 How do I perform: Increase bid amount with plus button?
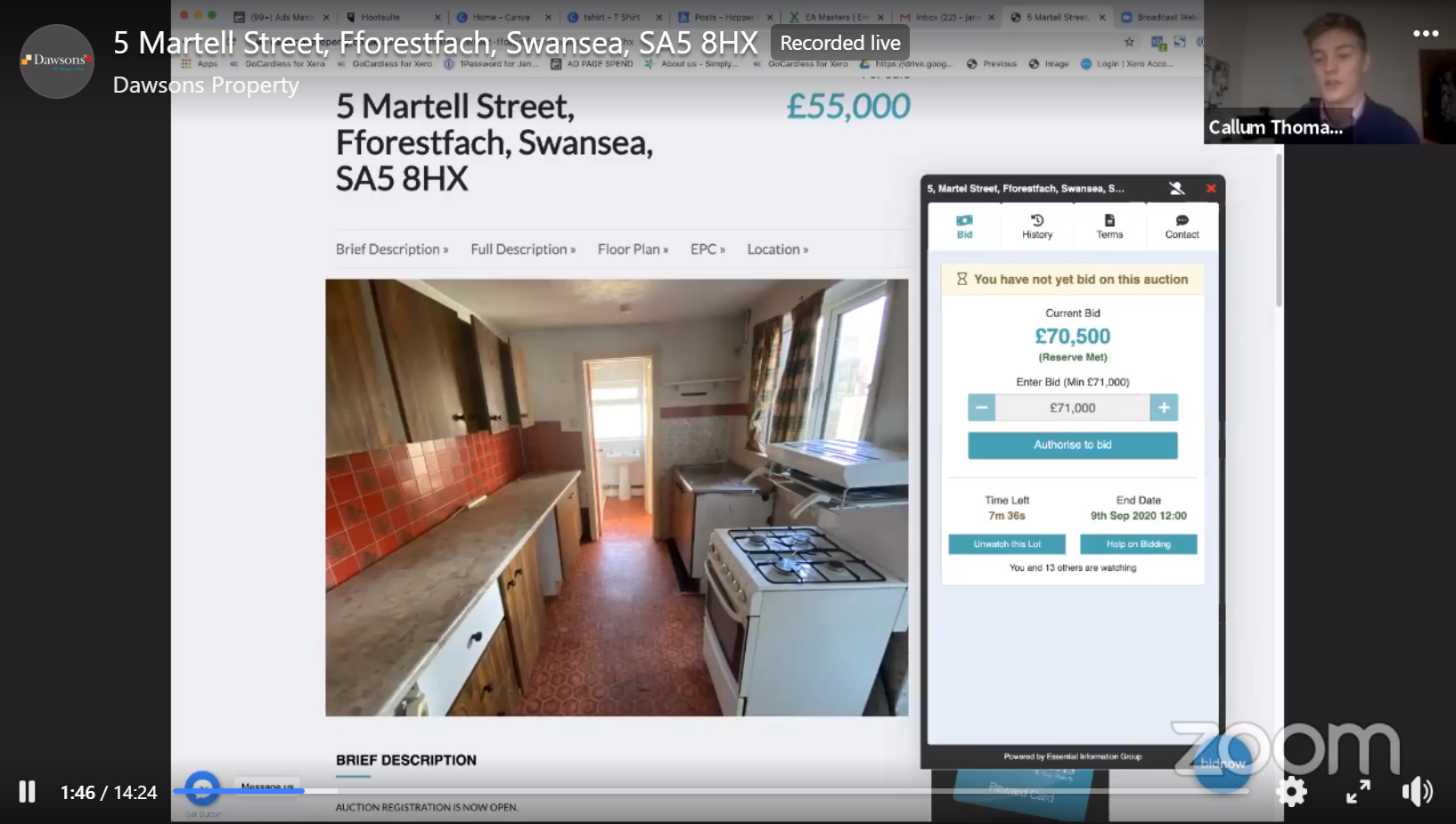click(1164, 407)
